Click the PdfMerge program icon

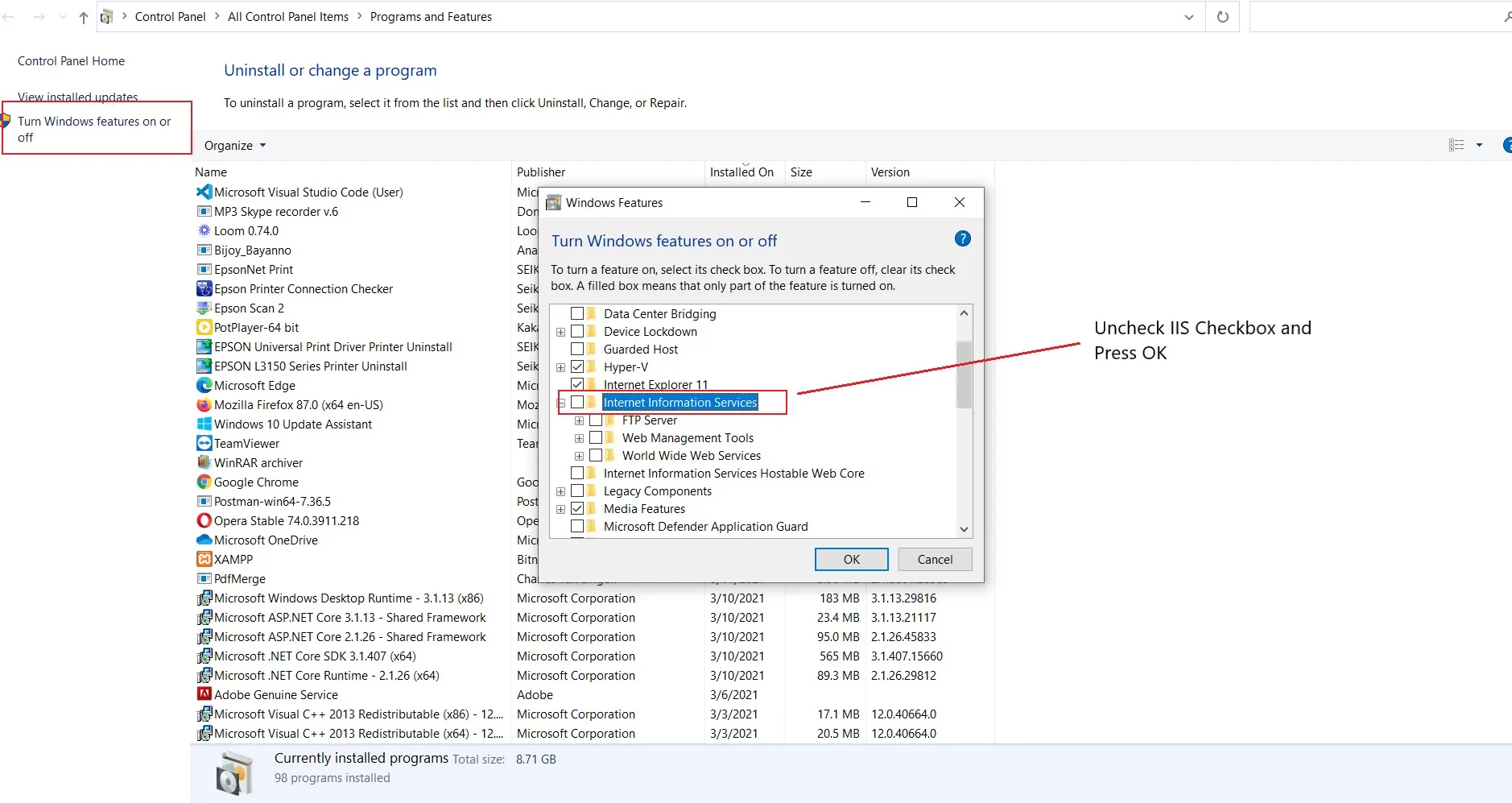(204, 578)
